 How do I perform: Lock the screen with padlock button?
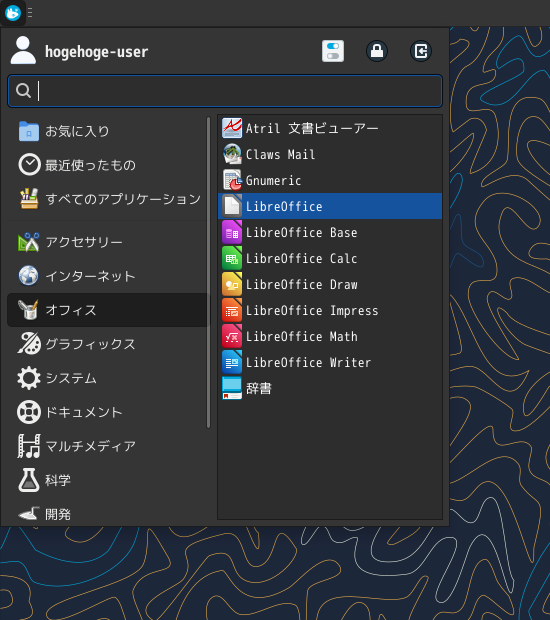click(x=377, y=51)
